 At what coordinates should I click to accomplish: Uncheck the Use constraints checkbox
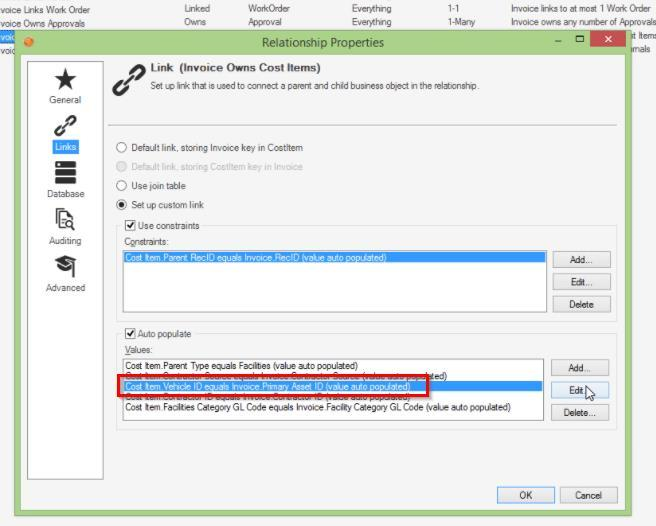point(130,226)
